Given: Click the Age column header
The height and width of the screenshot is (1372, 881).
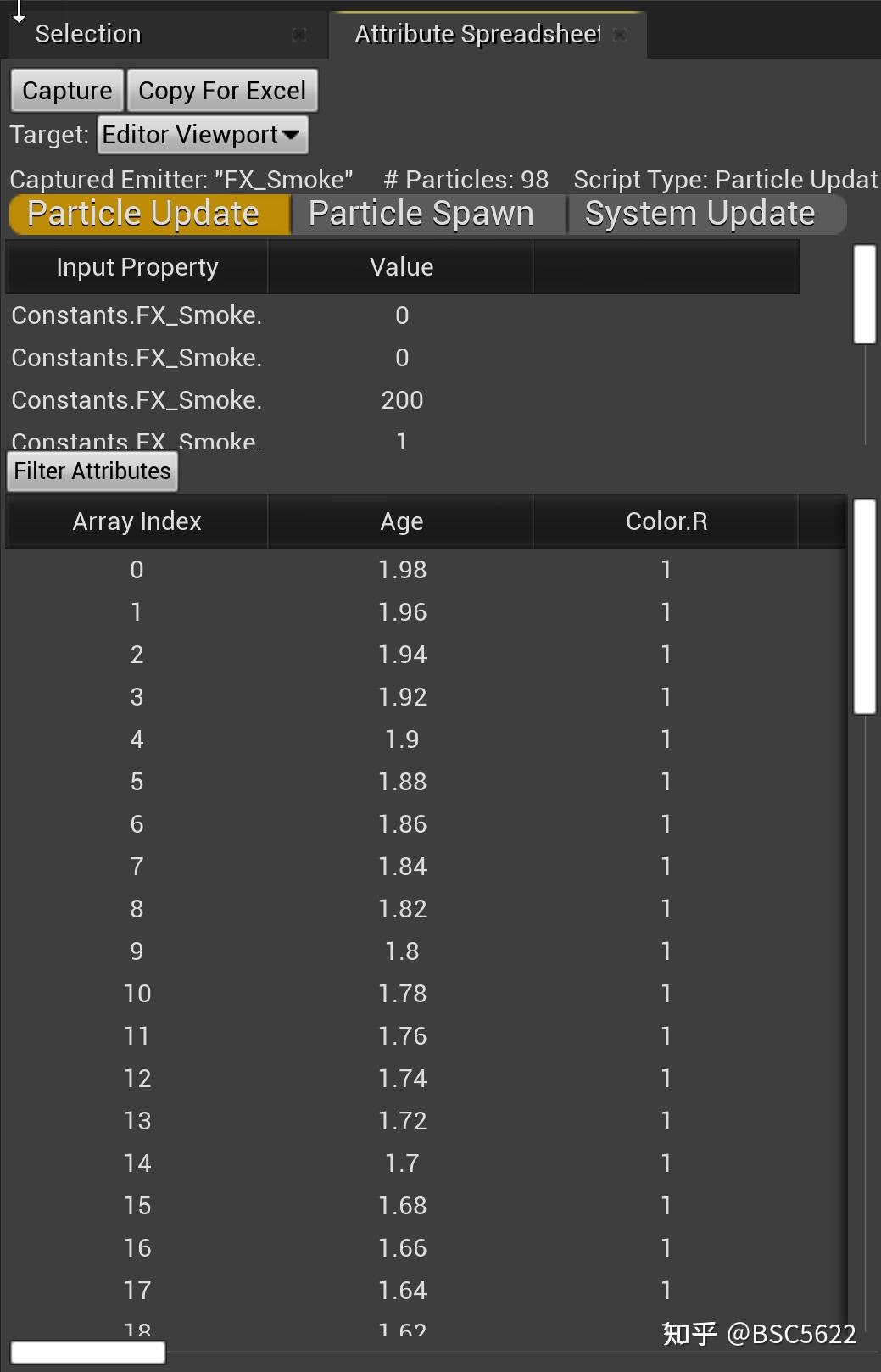Looking at the screenshot, I should point(401,521).
